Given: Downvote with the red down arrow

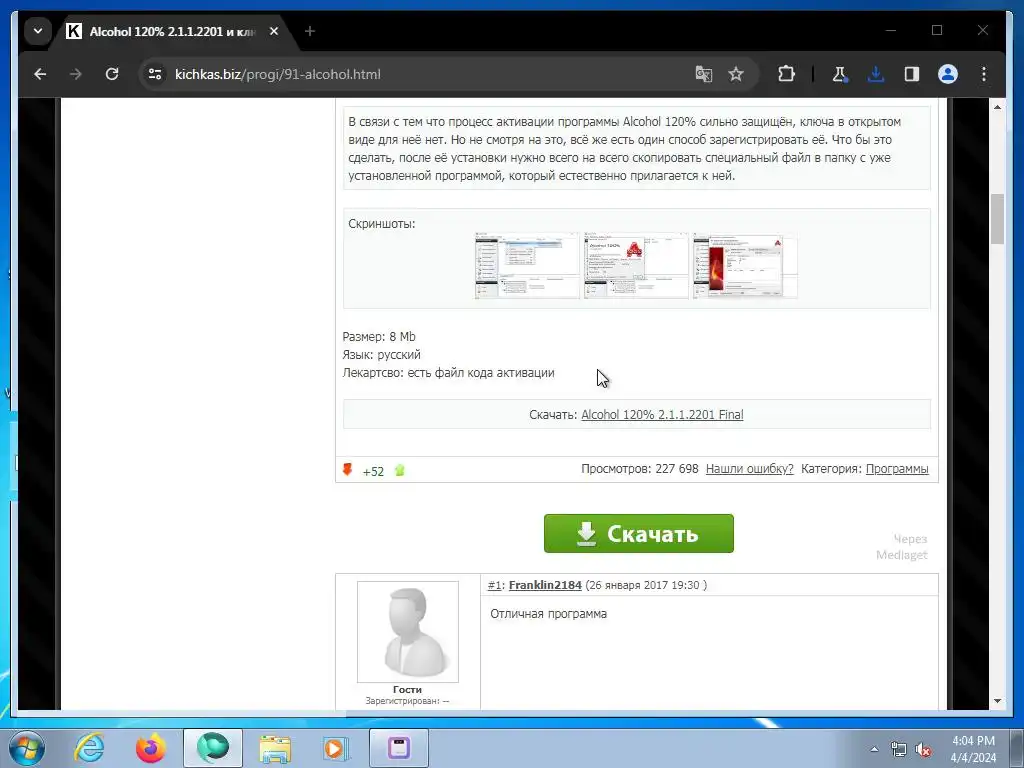Looking at the screenshot, I should (x=347, y=470).
